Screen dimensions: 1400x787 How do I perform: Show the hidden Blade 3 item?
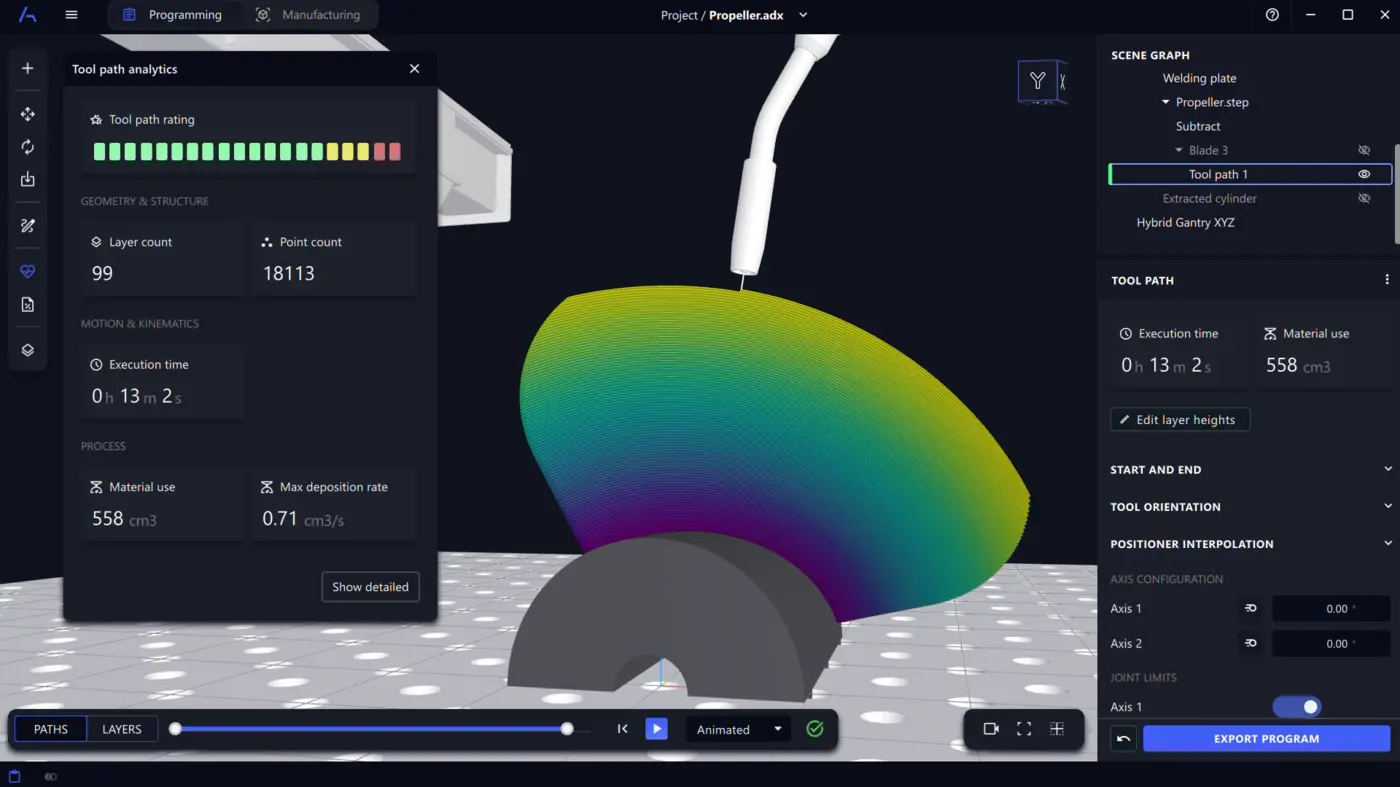[1364, 150]
